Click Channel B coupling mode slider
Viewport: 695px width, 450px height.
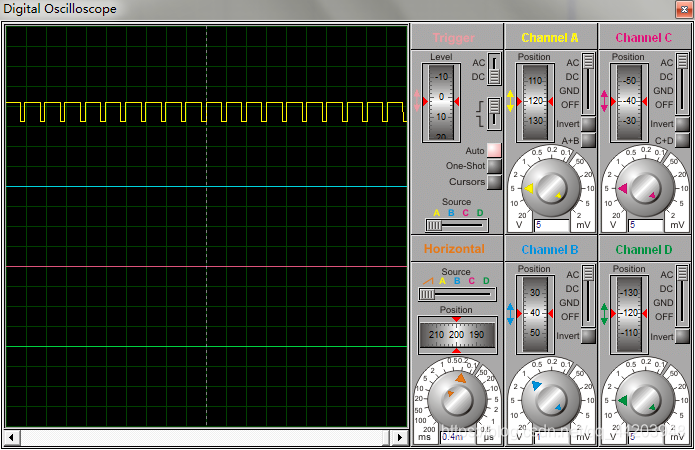point(588,296)
